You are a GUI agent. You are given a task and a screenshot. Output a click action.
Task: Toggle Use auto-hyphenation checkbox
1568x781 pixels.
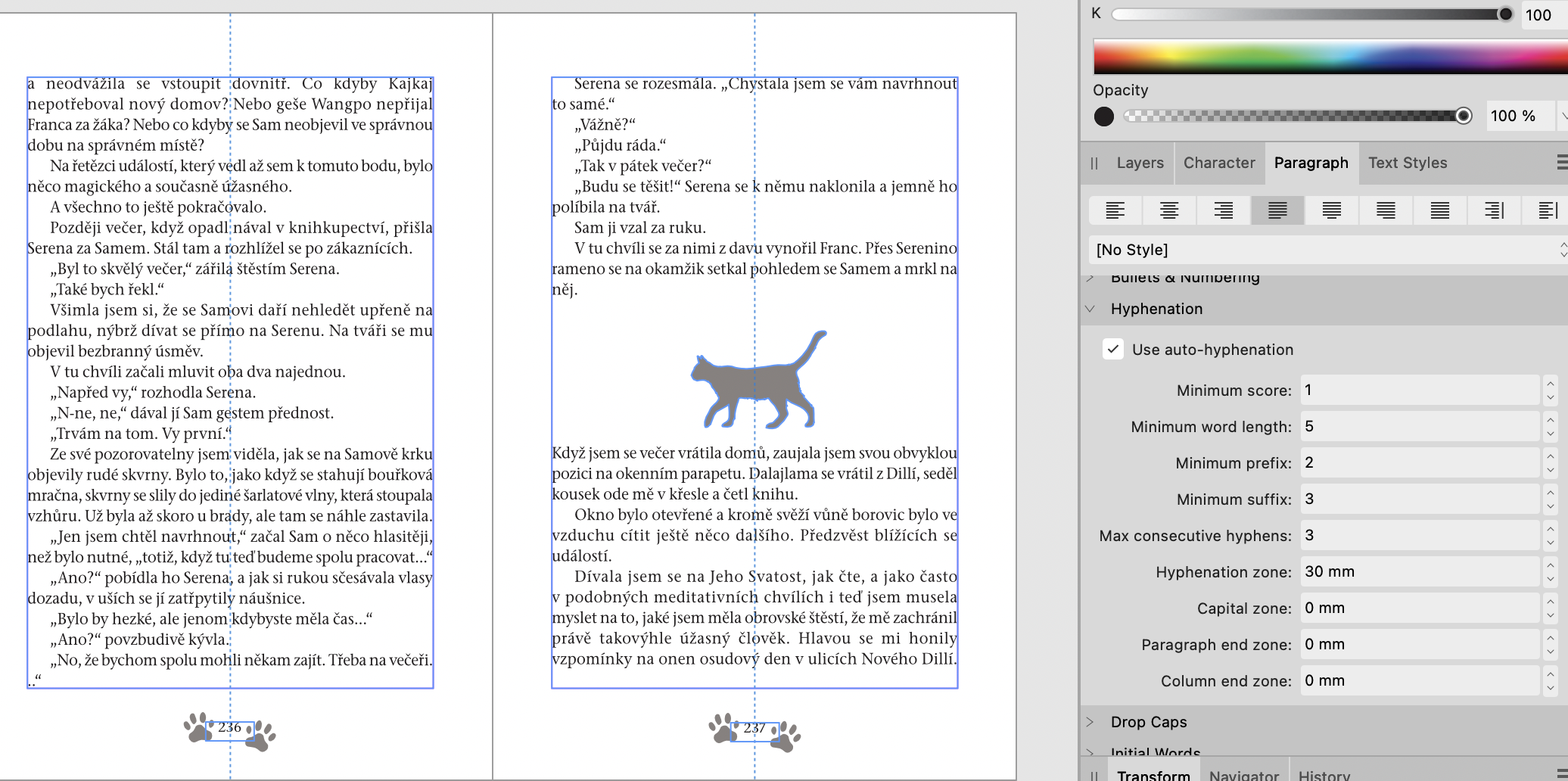[1113, 349]
